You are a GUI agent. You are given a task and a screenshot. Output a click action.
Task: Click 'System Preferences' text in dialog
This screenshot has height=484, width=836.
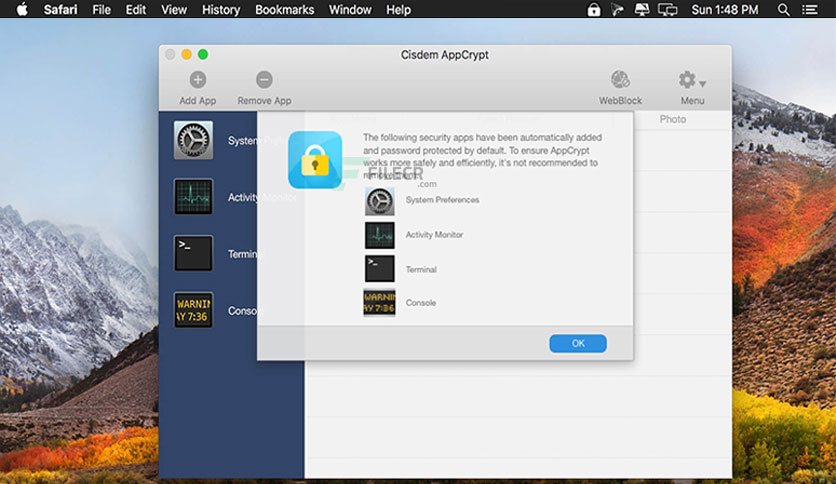[443, 200]
